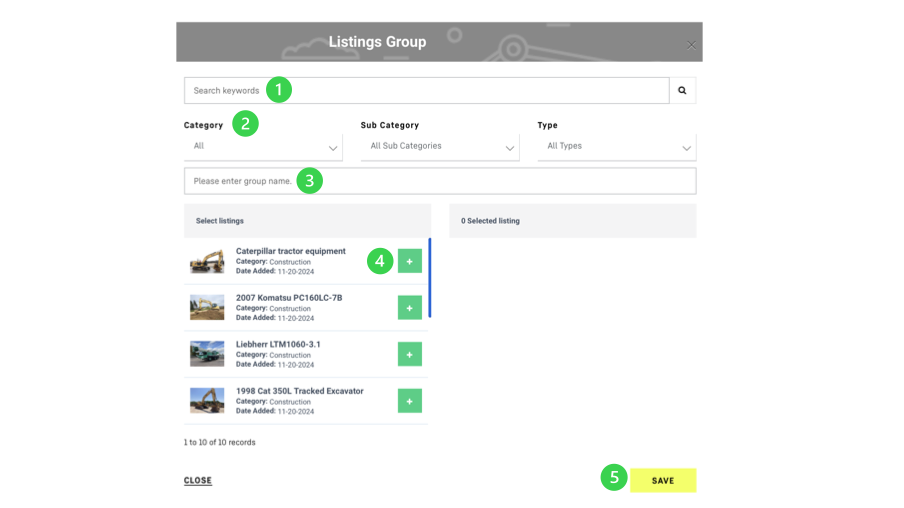The height and width of the screenshot is (508, 904).
Task: Add Caterpillar tractor equipment with plus button
Action: 409,261
